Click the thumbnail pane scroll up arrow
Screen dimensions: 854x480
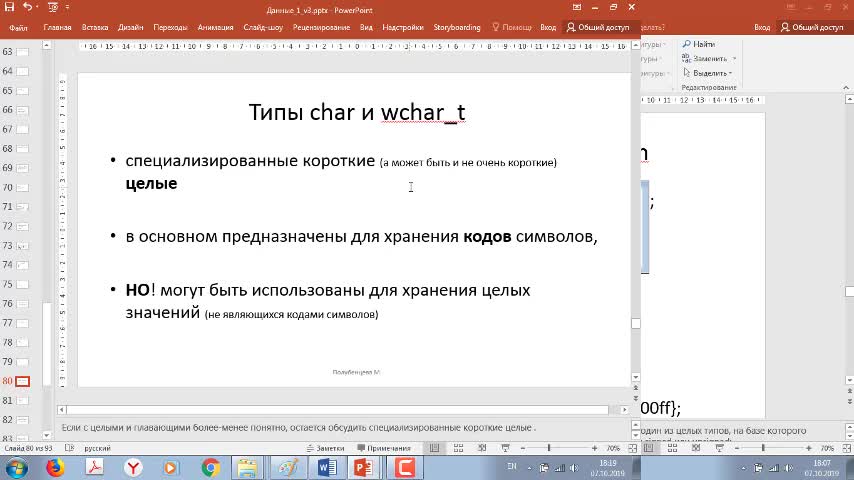47,46
